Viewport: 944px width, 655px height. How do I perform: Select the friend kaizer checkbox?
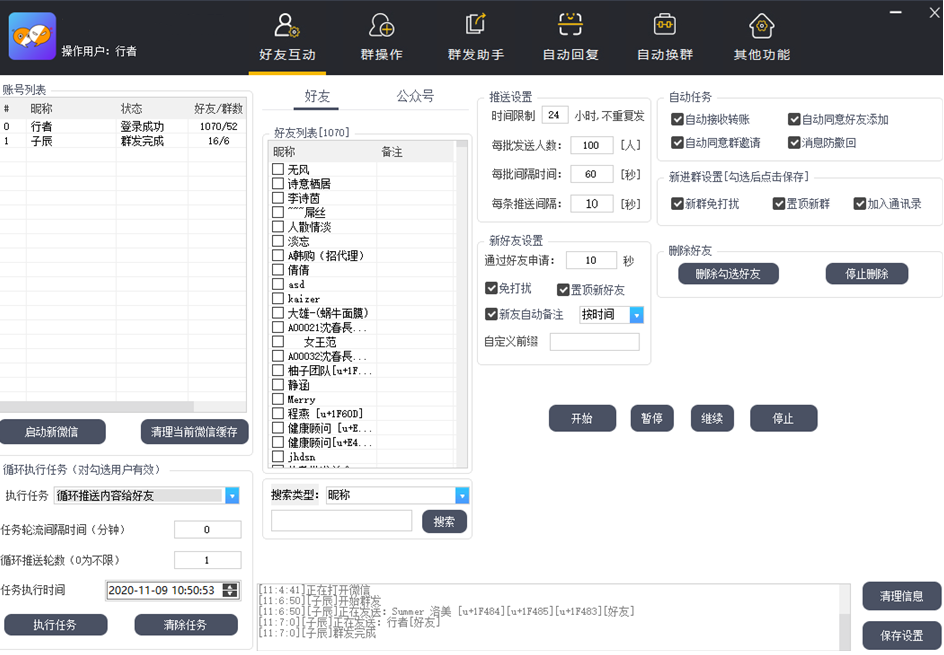point(278,299)
